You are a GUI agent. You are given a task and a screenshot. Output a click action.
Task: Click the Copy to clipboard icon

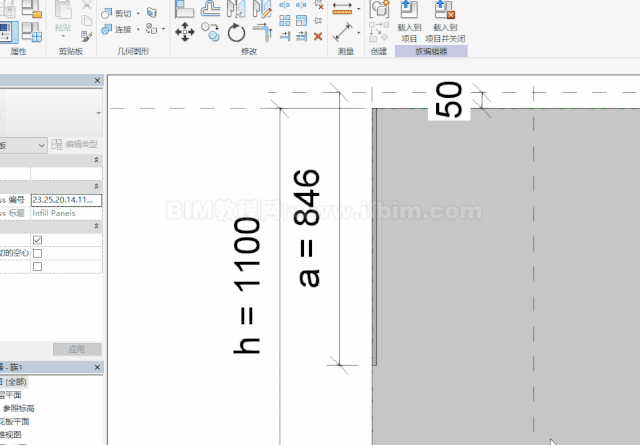coord(87,20)
